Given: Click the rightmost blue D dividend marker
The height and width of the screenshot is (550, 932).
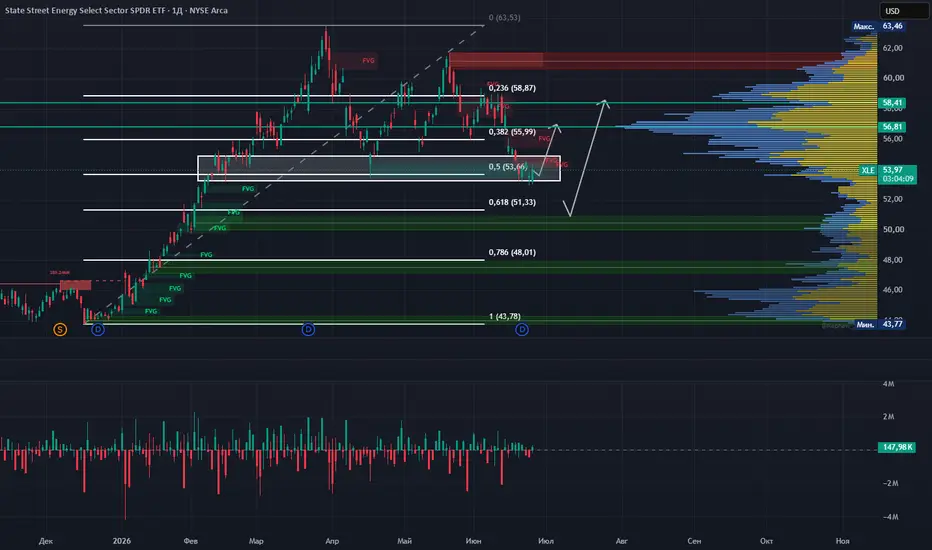Looking at the screenshot, I should coord(521,329).
